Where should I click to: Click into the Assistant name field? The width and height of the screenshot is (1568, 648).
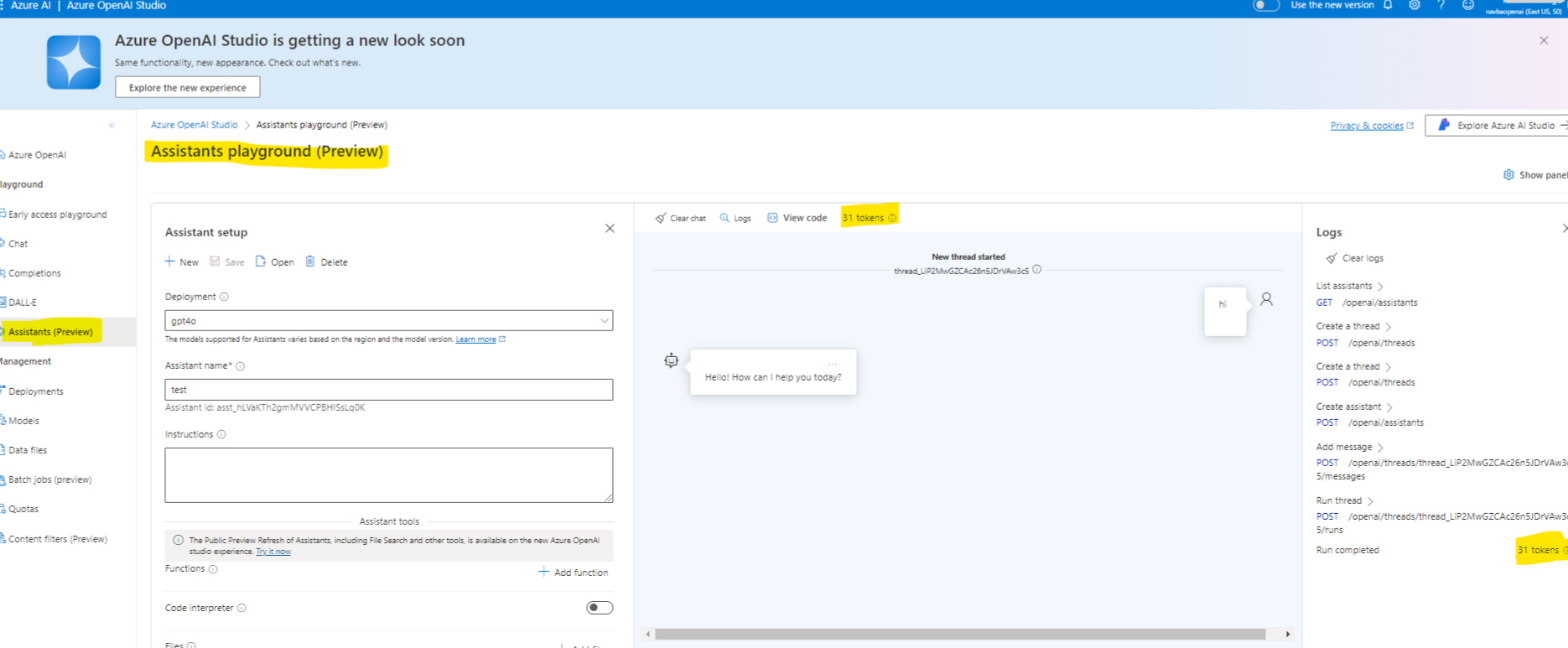(x=388, y=390)
